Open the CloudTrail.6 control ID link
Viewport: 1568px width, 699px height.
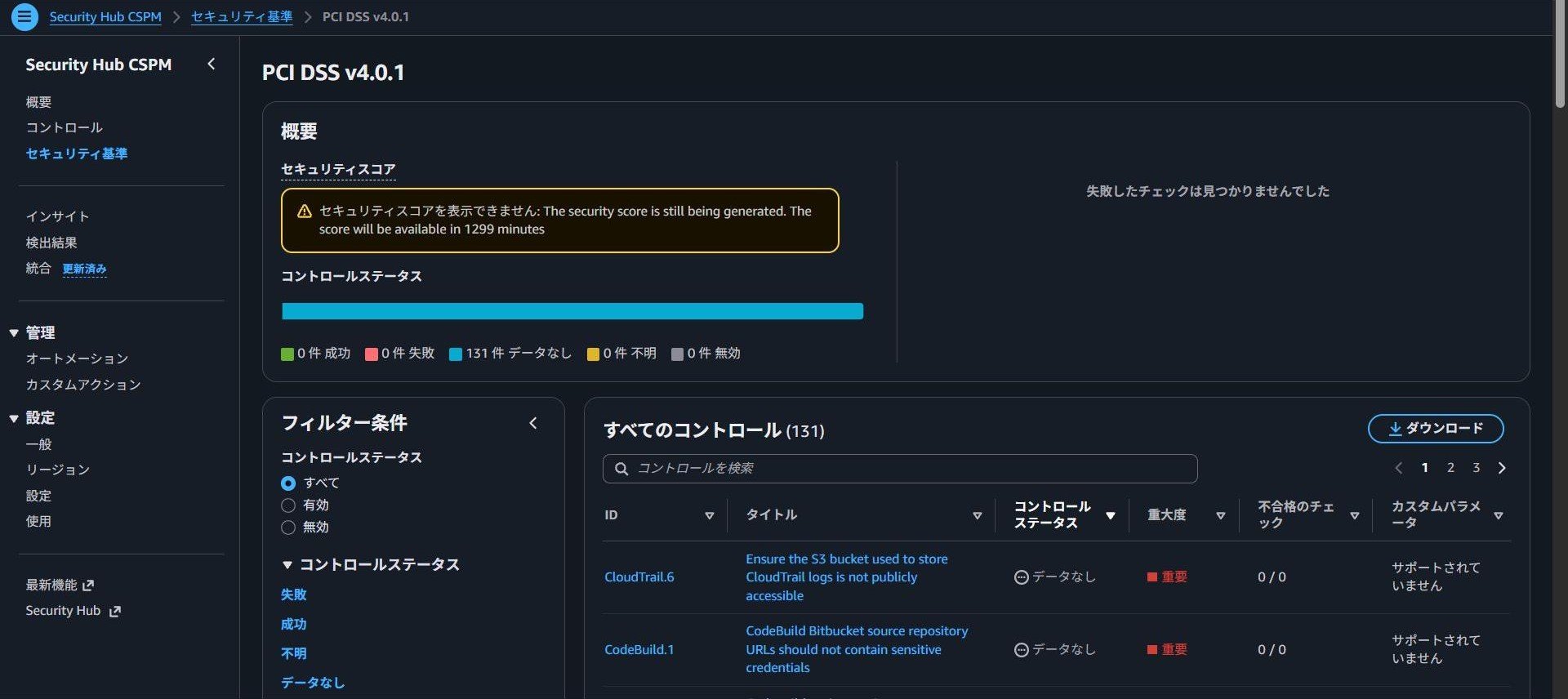[639, 577]
